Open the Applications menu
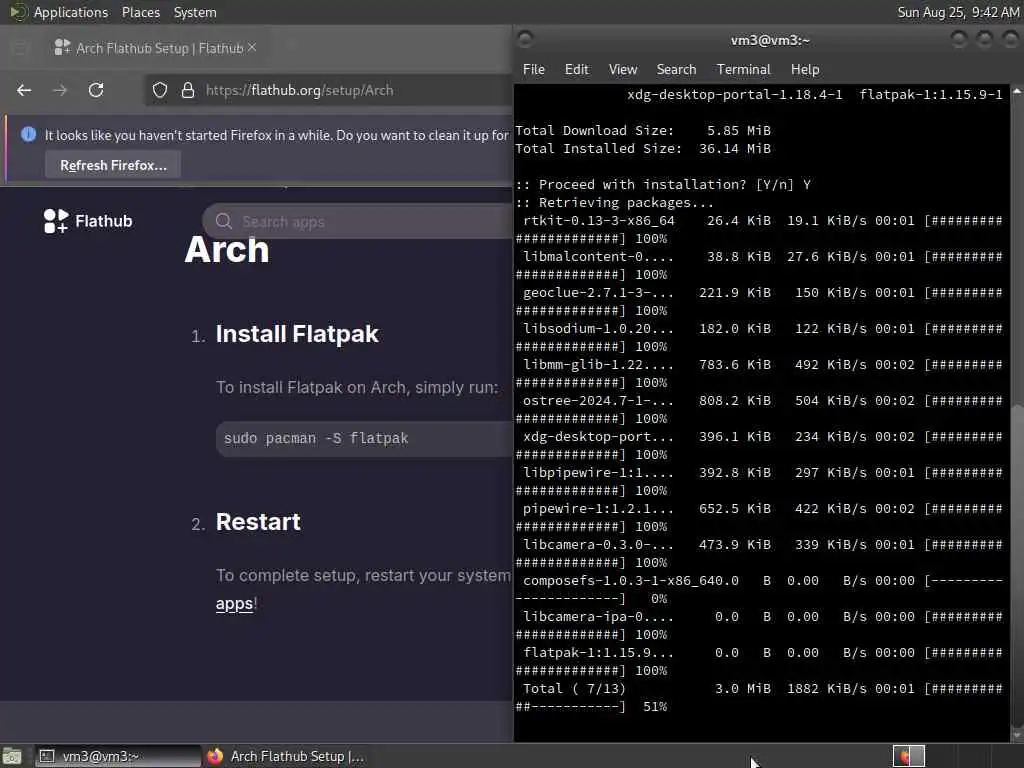The width and height of the screenshot is (1024, 768). click(71, 12)
